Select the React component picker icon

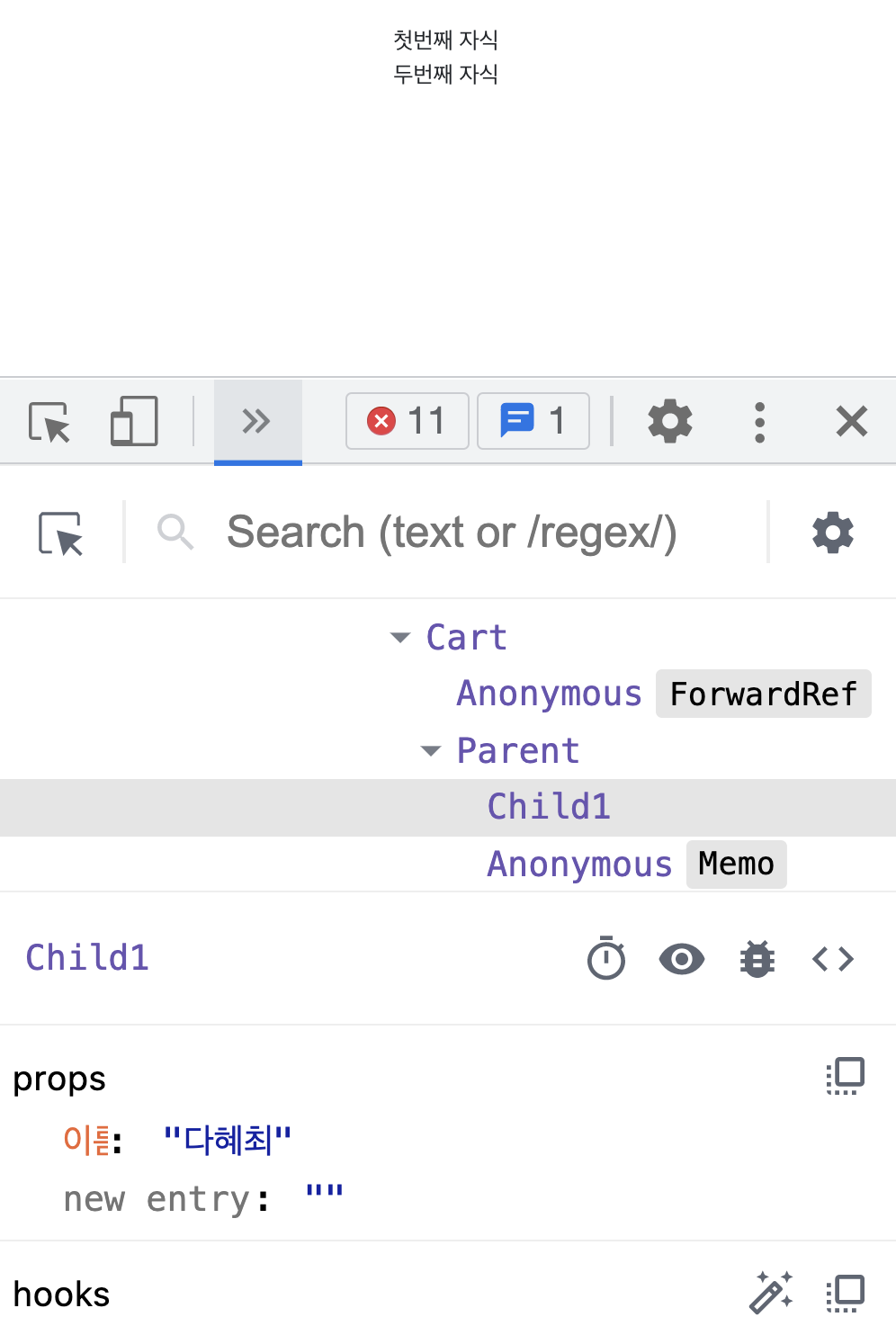pyautogui.click(x=60, y=533)
